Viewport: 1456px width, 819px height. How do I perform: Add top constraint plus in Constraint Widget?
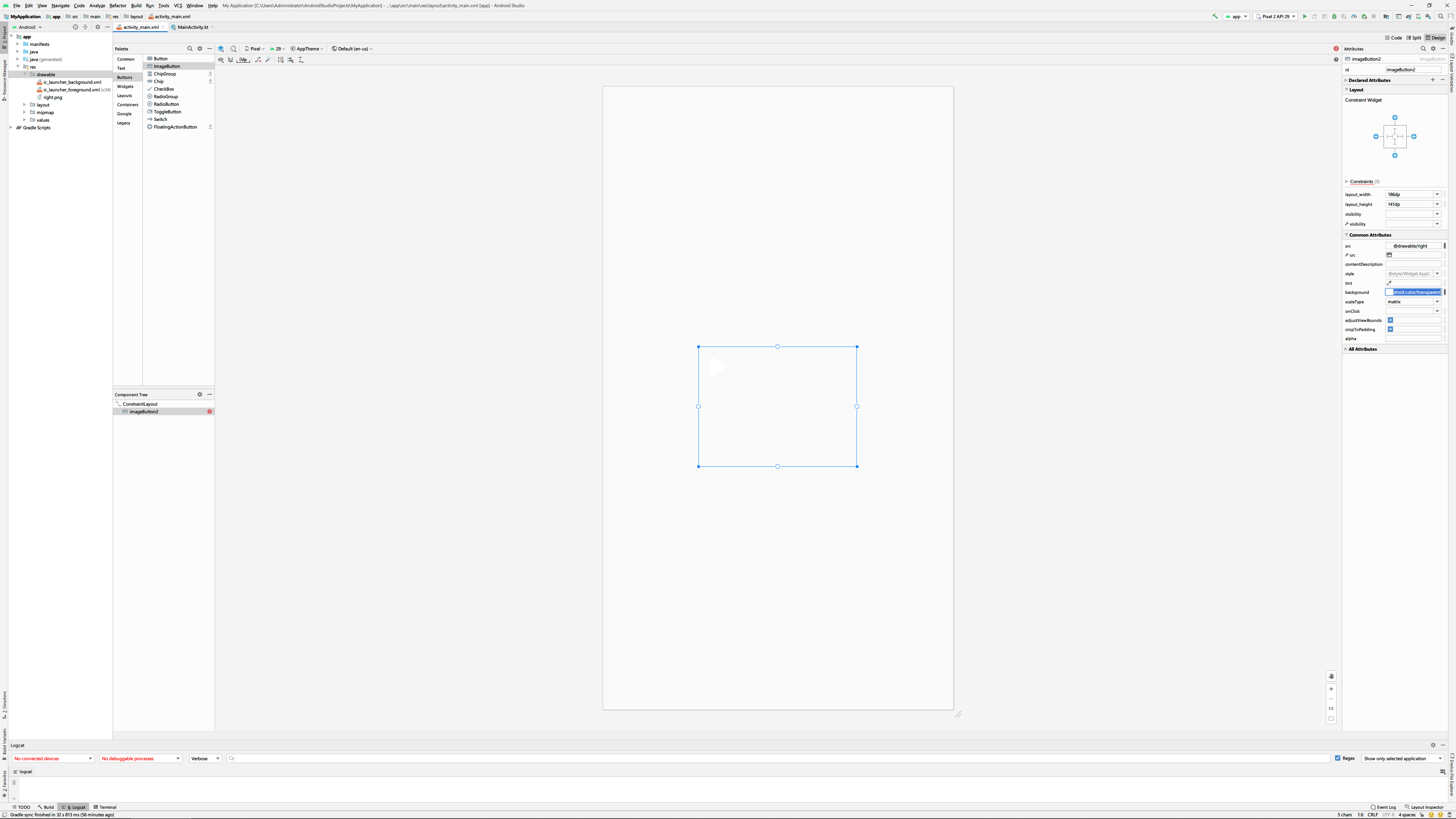click(x=1395, y=118)
